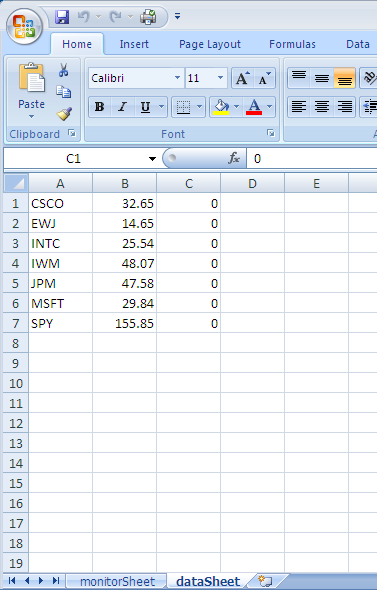Go to previous sheet navigation arrow

point(27,581)
